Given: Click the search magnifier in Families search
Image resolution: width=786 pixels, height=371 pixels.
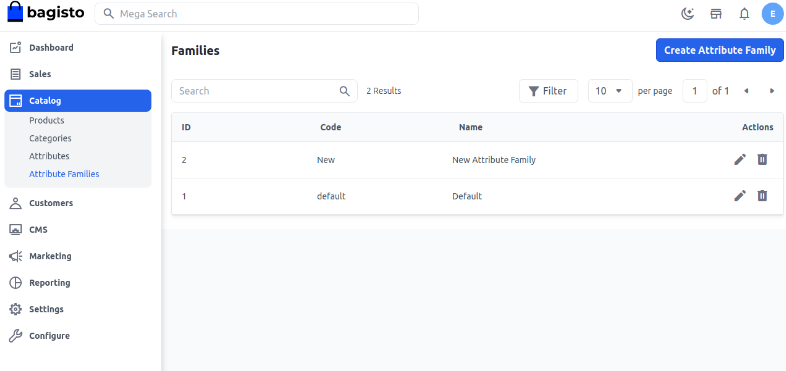Looking at the screenshot, I should tap(344, 91).
